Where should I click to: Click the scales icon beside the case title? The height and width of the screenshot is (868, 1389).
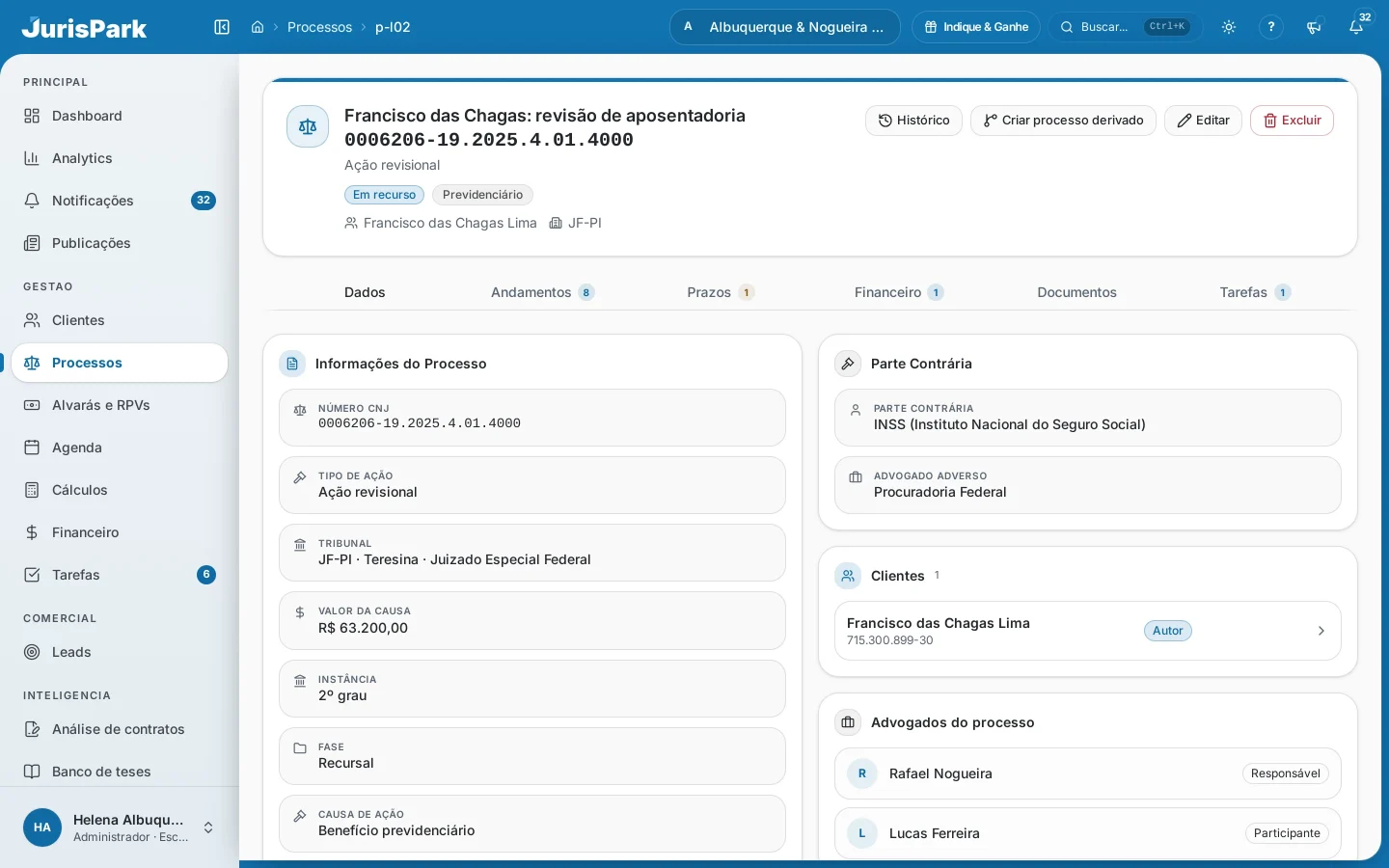pyautogui.click(x=308, y=126)
